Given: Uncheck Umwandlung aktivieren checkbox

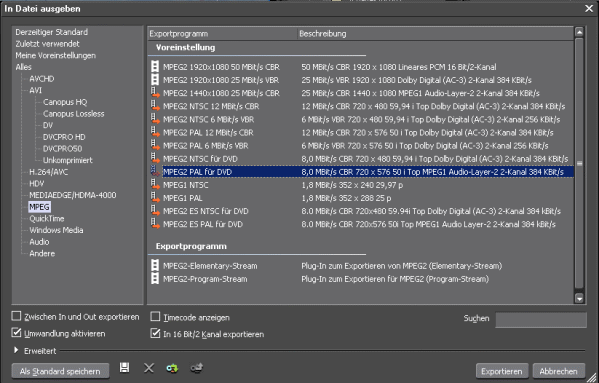Looking at the screenshot, I should [16, 333].
